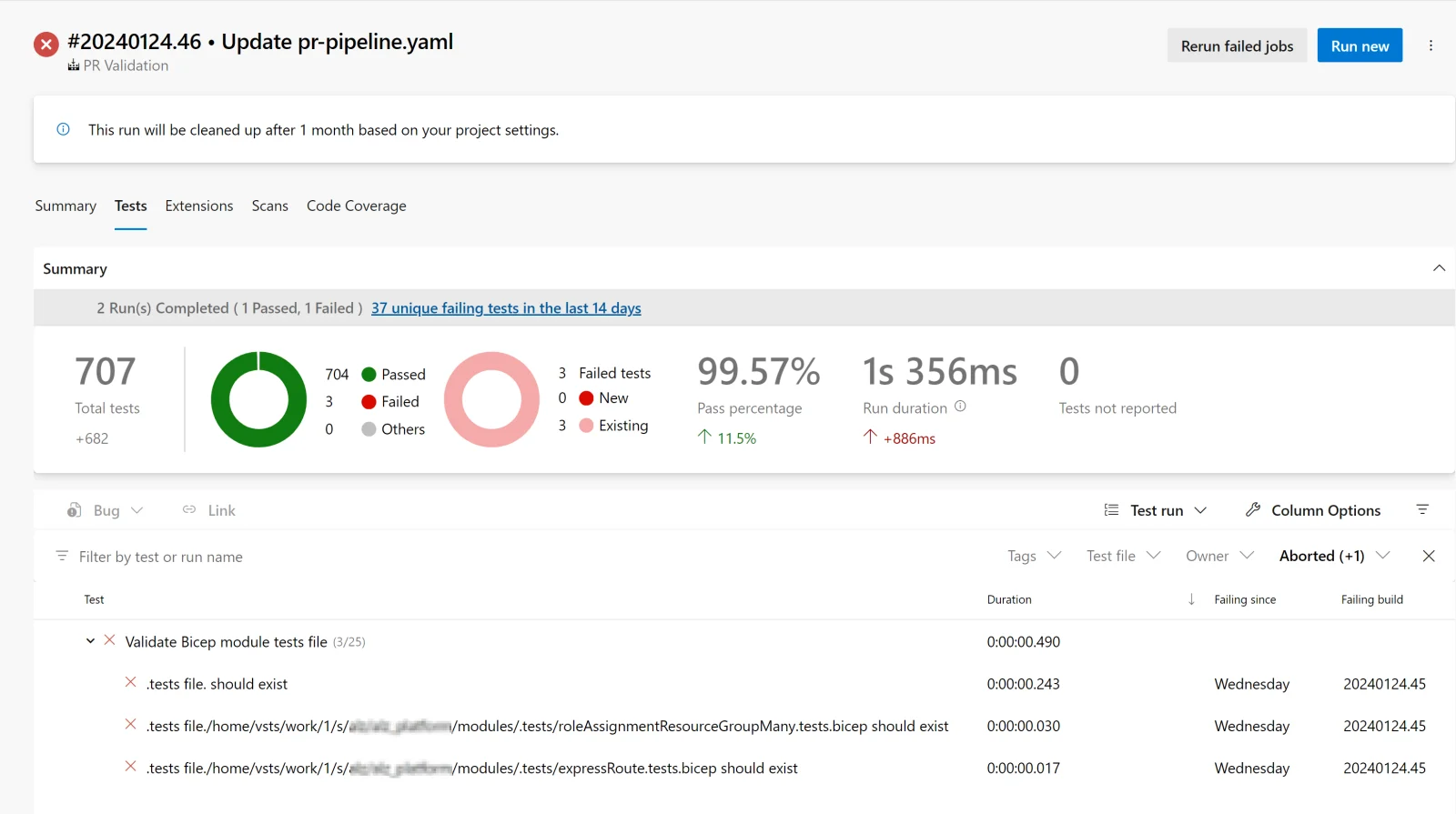Open the Owner filter dropdown
This screenshot has width=1456, height=814.
coord(1220,556)
